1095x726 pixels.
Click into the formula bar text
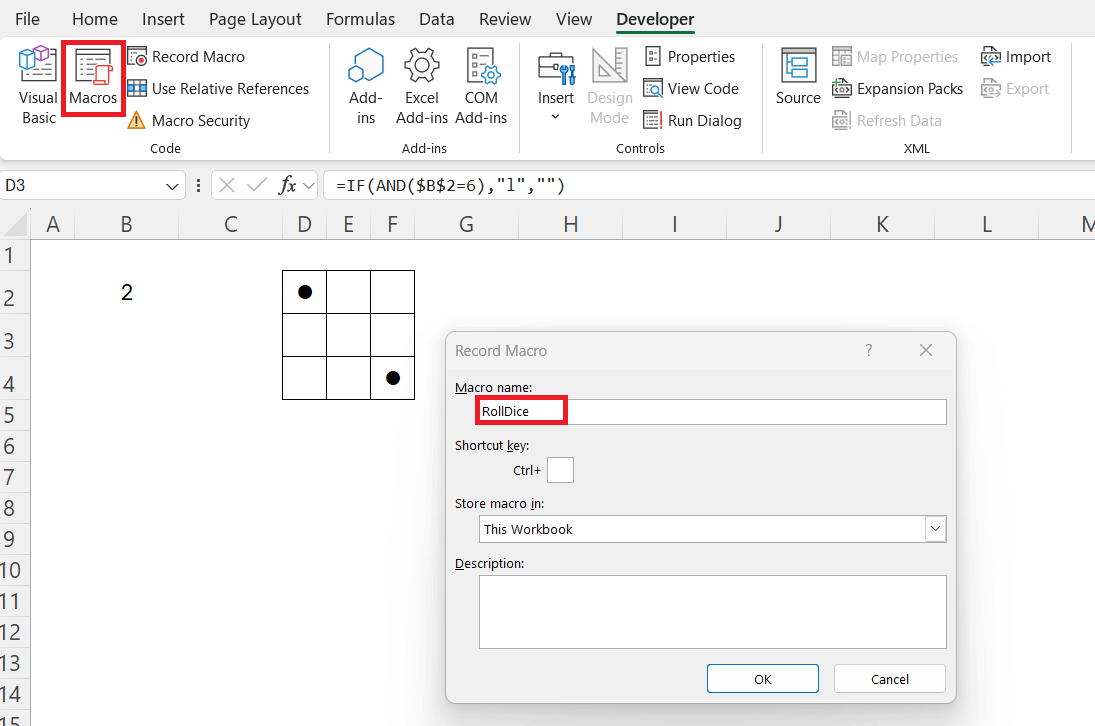pyautogui.click(x=709, y=185)
